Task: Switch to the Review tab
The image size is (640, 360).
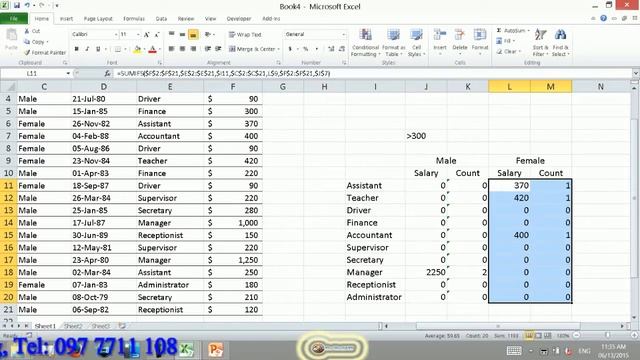Action: [x=186, y=19]
